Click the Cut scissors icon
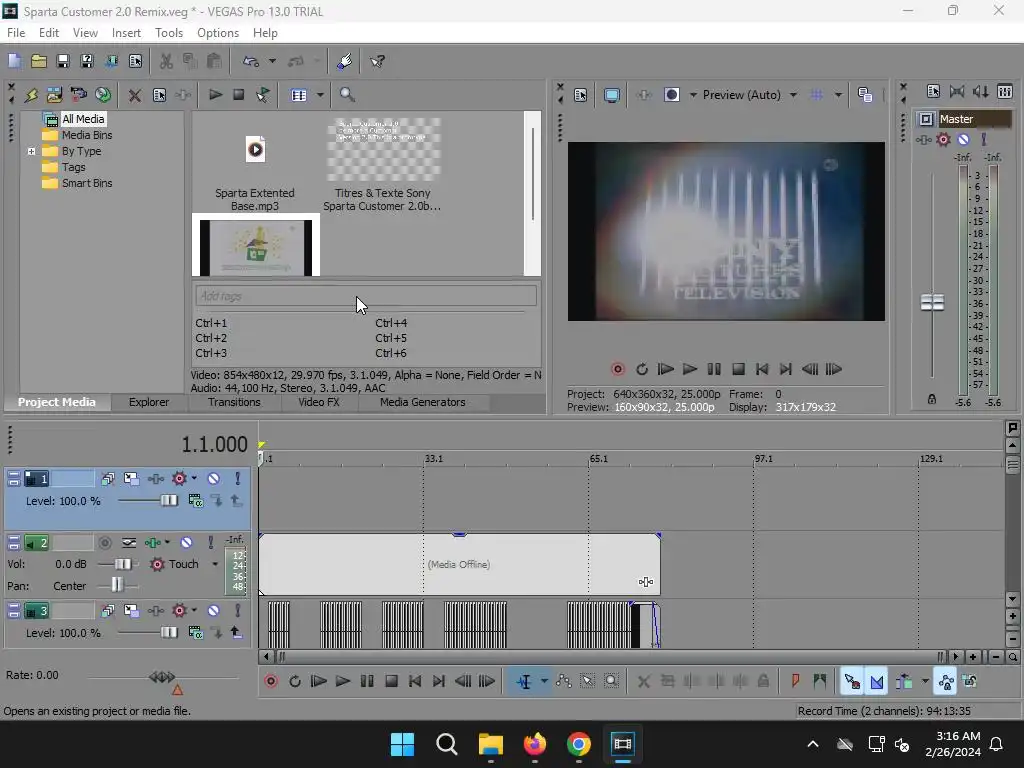Image resolution: width=1024 pixels, height=768 pixels. pyautogui.click(x=166, y=61)
